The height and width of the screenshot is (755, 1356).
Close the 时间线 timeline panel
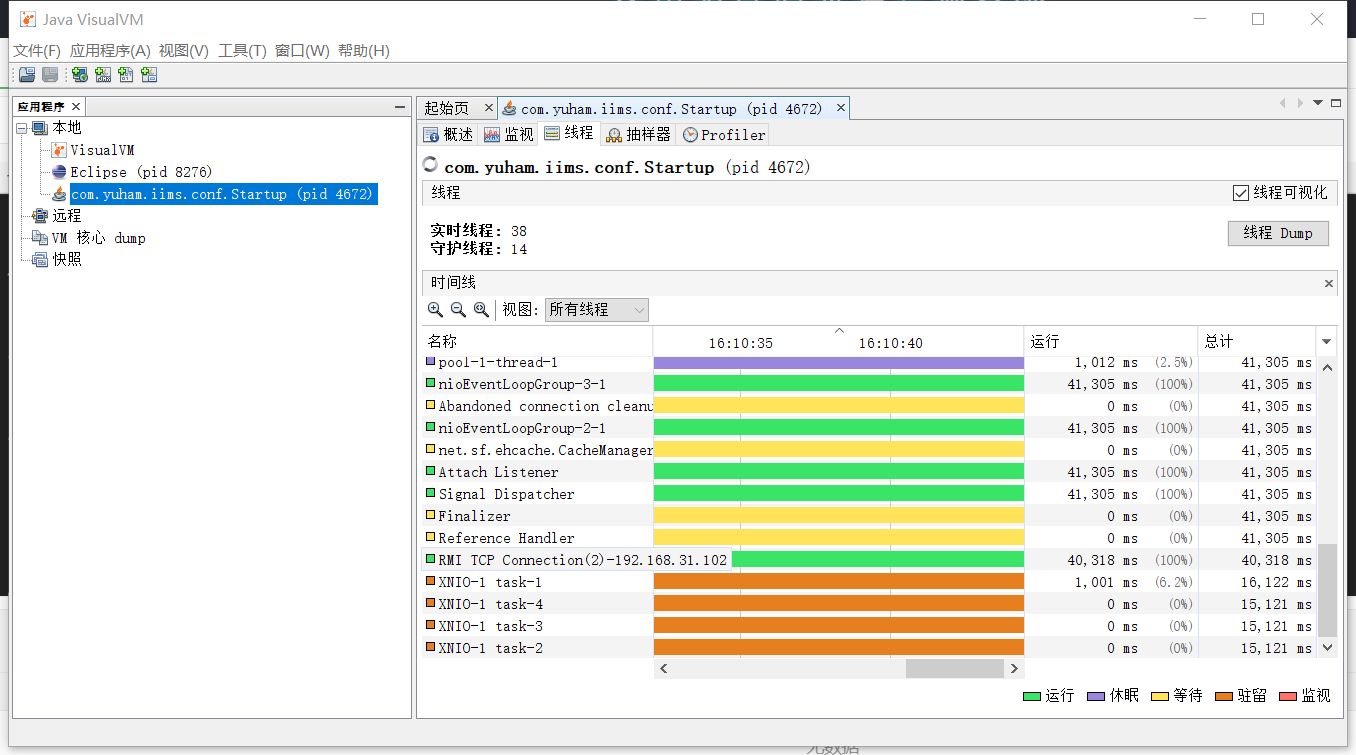1329,284
